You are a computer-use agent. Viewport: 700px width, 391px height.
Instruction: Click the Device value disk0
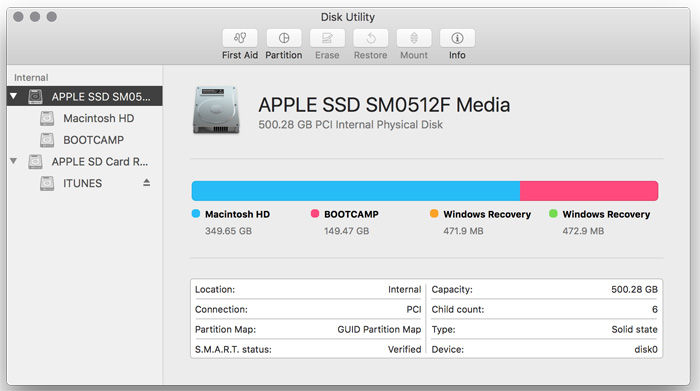click(646, 349)
